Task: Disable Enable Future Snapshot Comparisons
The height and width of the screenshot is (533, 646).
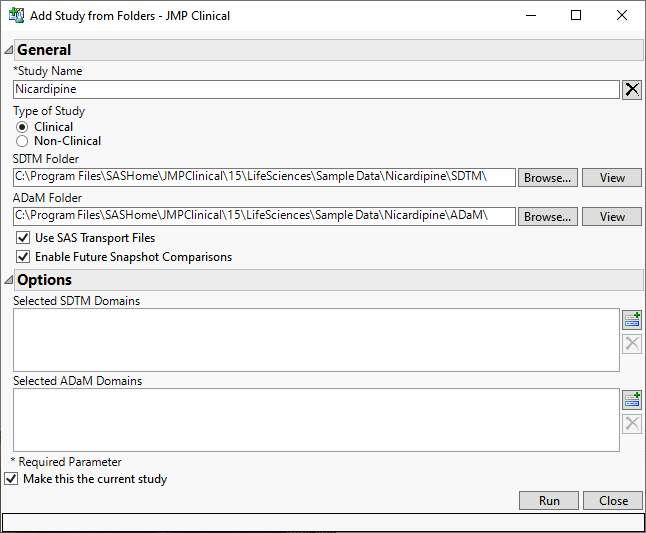Action: (23, 257)
